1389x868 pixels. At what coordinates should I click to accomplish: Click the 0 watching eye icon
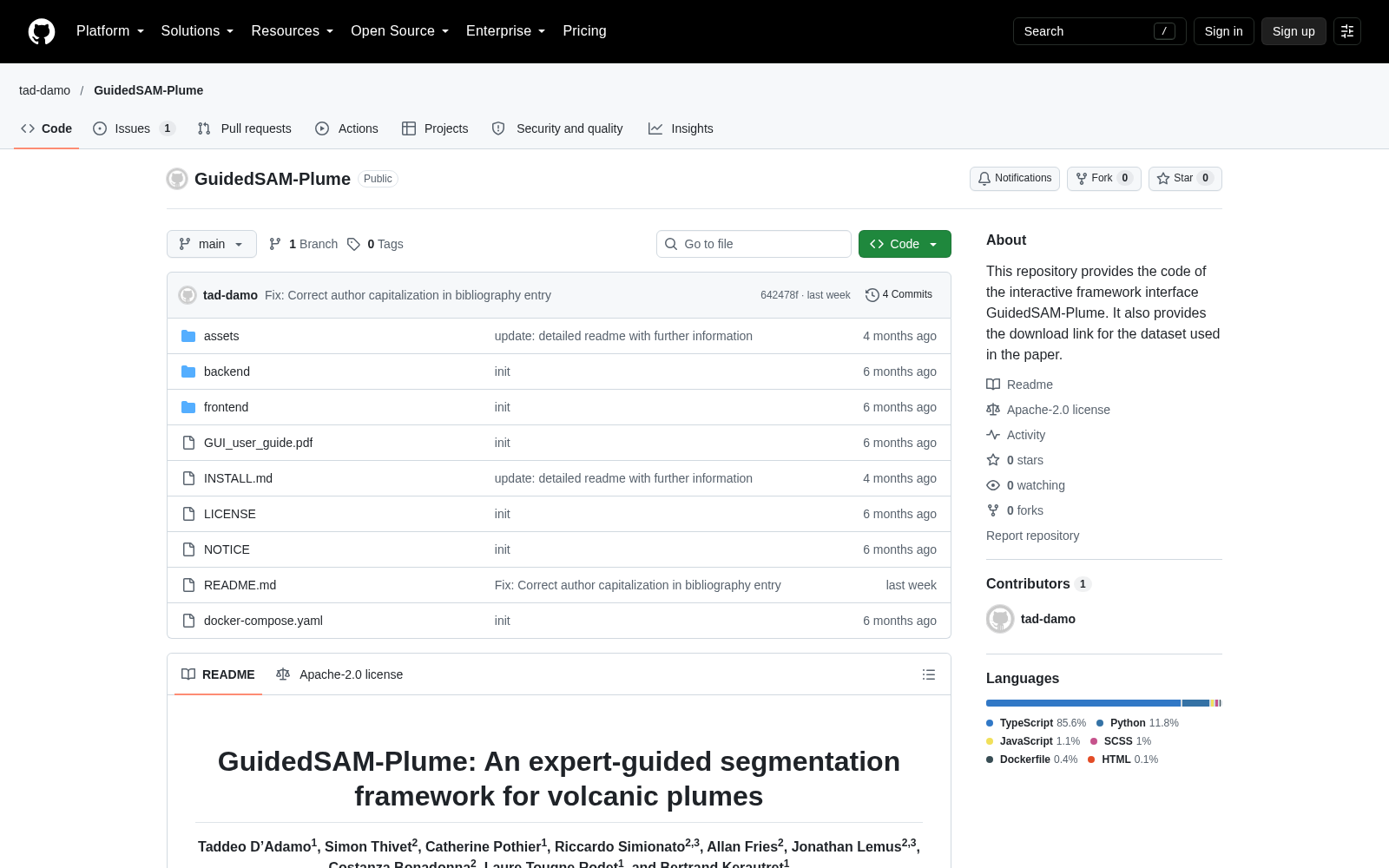pos(993,485)
